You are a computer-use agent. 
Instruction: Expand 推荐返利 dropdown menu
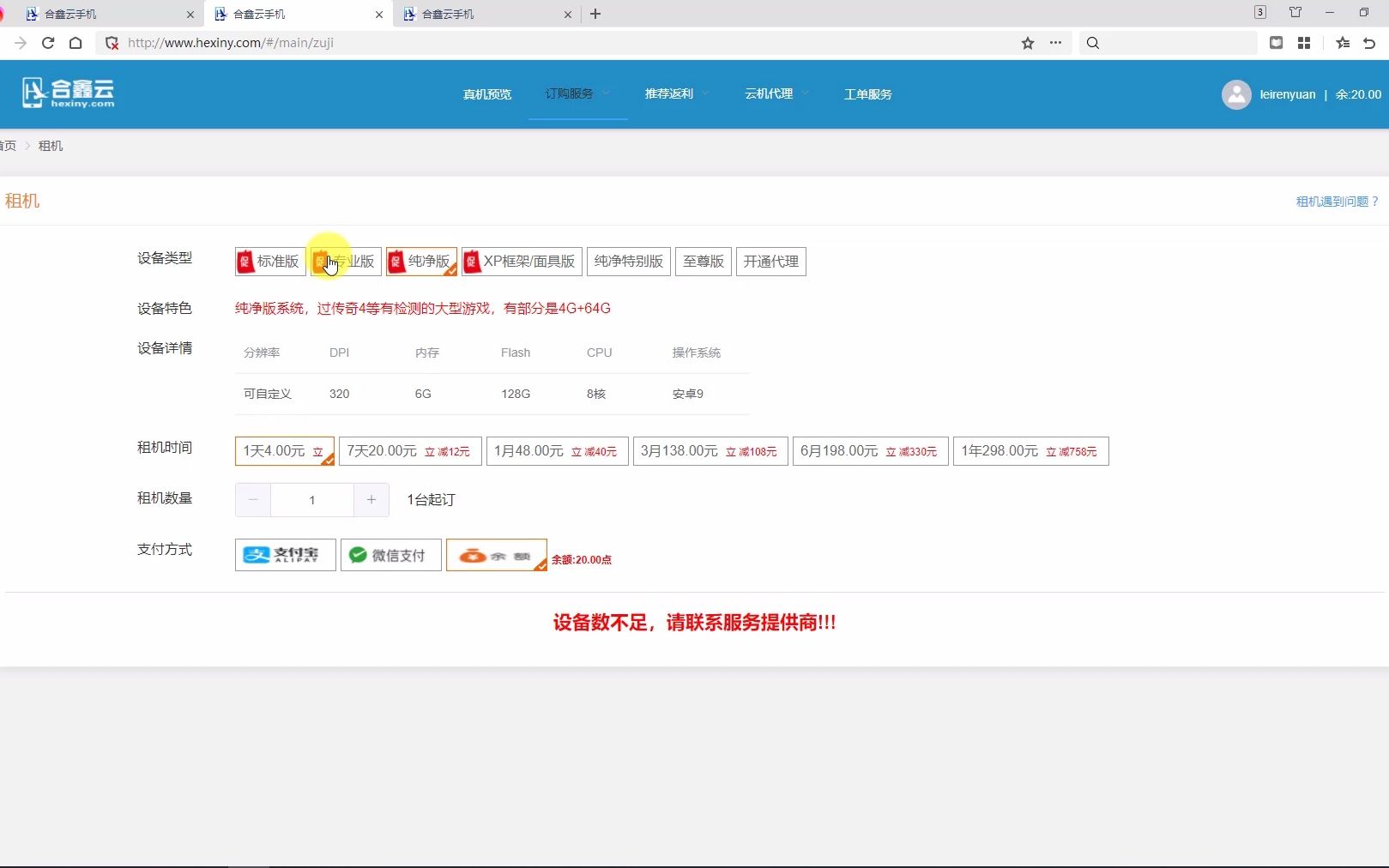coord(677,93)
